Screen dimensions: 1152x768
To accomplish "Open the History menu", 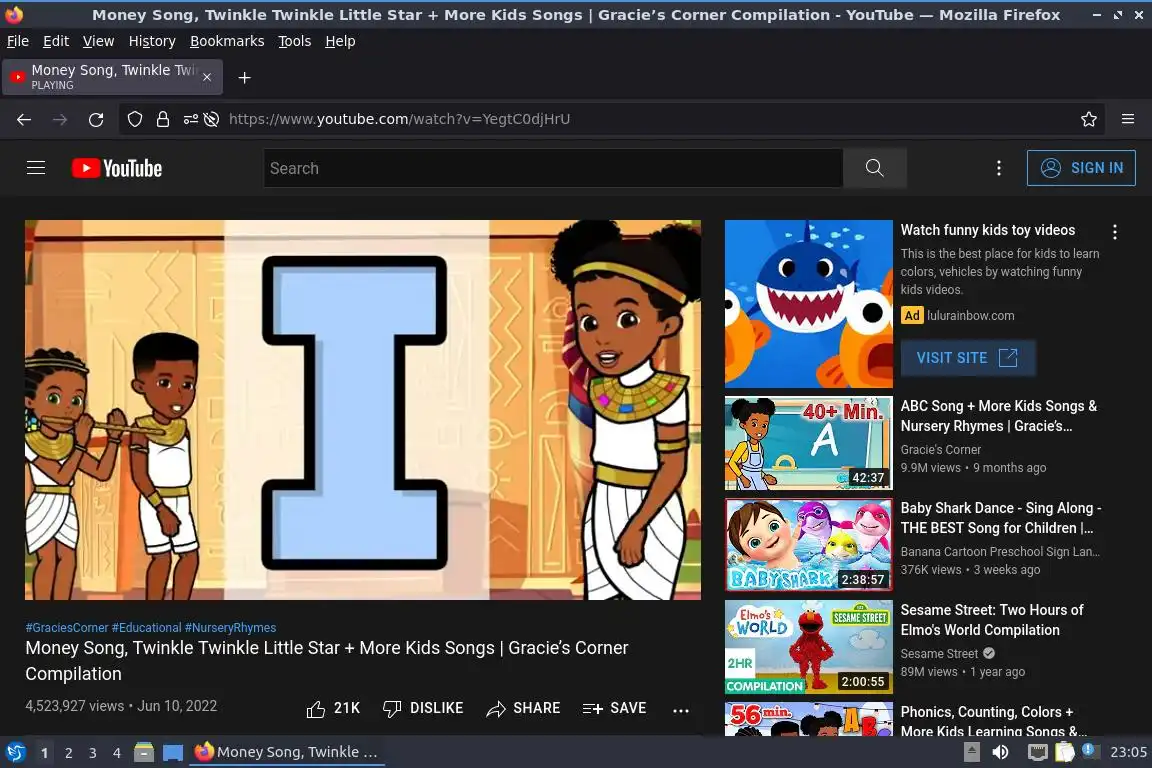I will (152, 41).
